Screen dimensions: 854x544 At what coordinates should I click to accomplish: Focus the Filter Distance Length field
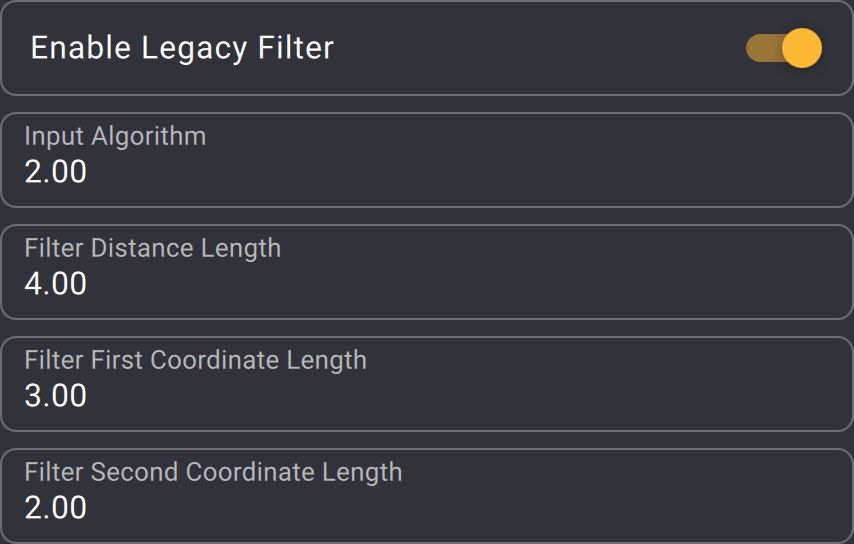tap(426, 272)
